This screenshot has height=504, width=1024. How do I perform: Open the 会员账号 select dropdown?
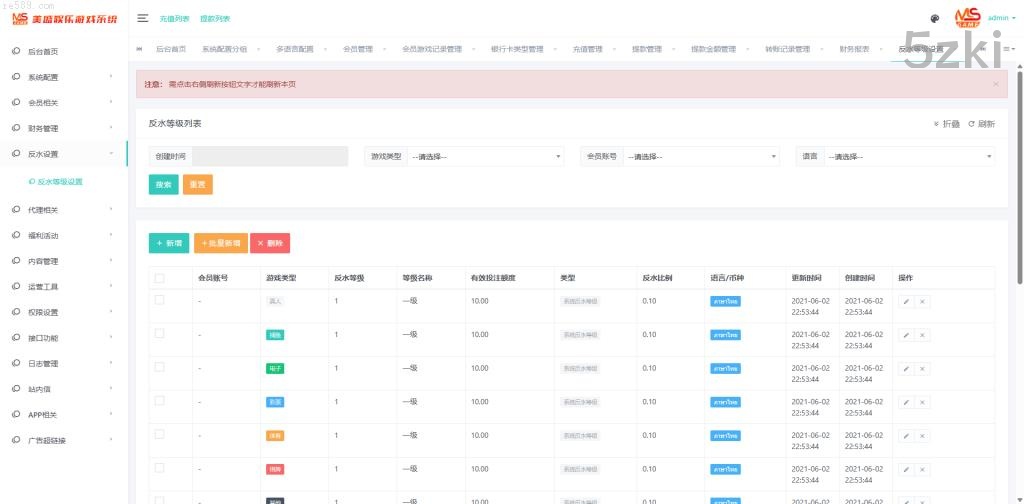click(701, 156)
